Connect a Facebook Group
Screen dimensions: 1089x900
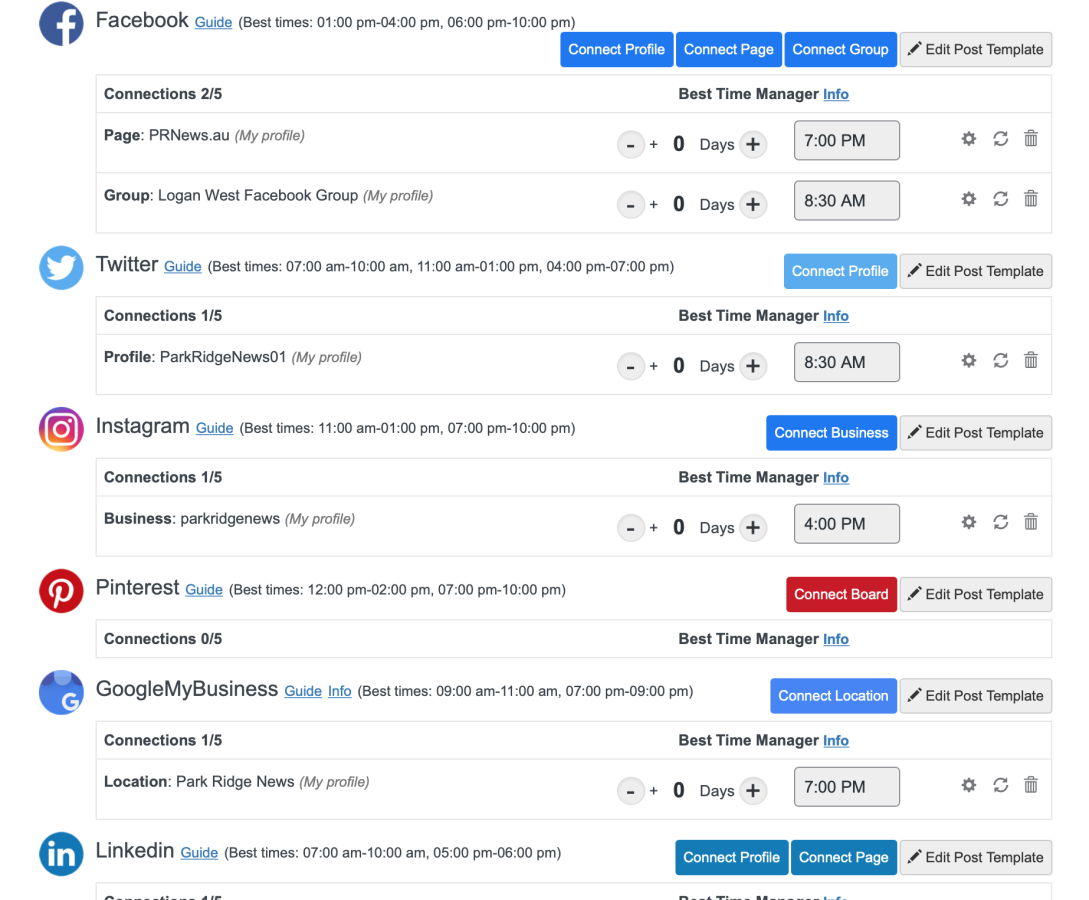(x=840, y=49)
